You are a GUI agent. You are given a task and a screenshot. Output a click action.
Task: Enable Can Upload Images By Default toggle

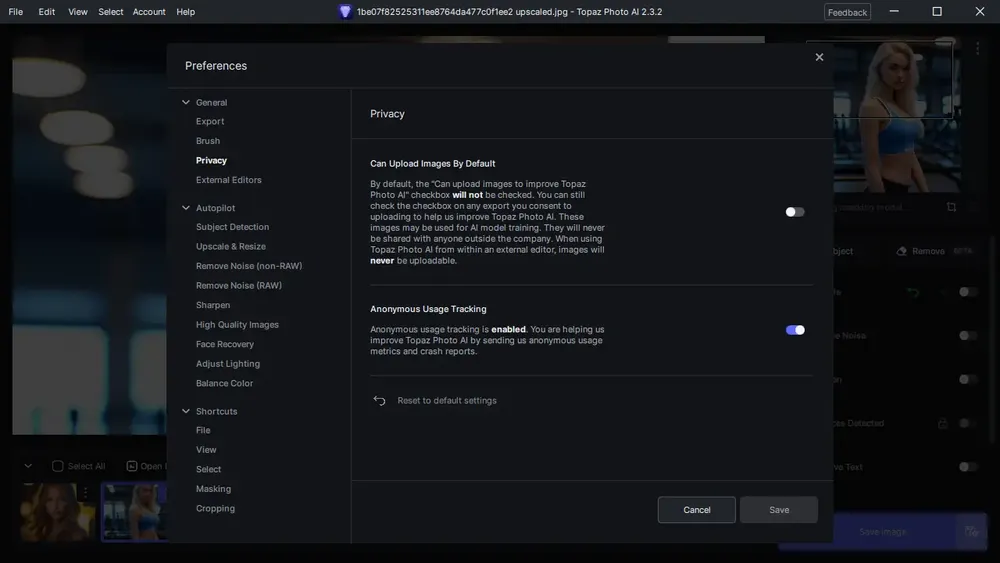coord(795,212)
